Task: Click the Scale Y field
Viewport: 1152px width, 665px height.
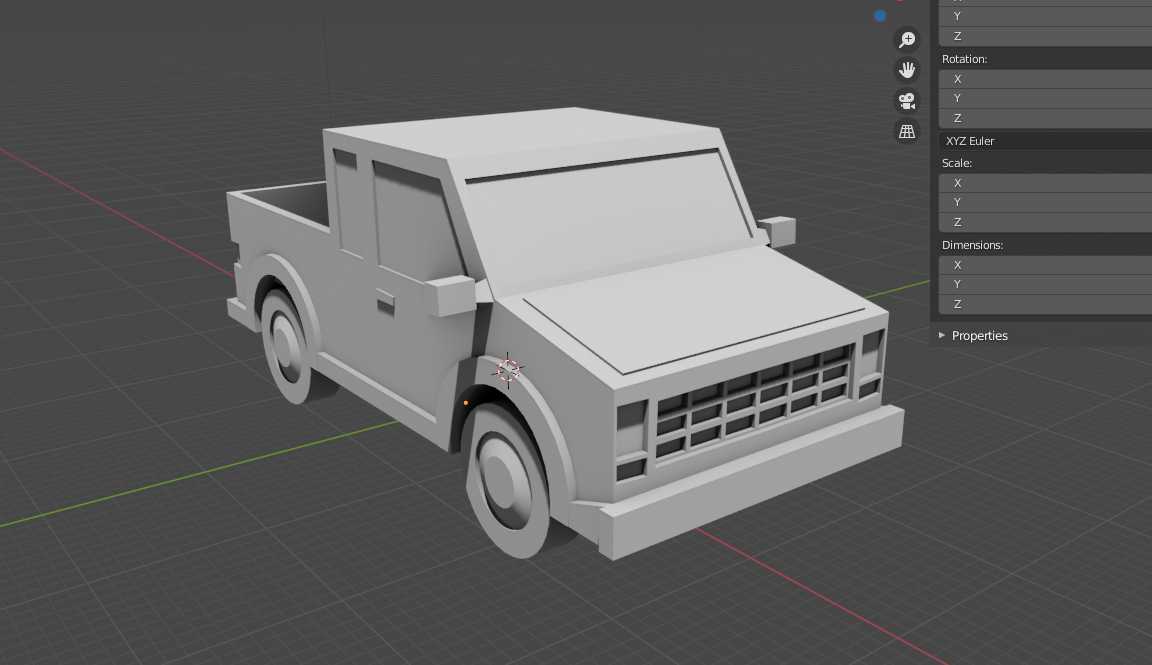Action: (x=1045, y=202)
